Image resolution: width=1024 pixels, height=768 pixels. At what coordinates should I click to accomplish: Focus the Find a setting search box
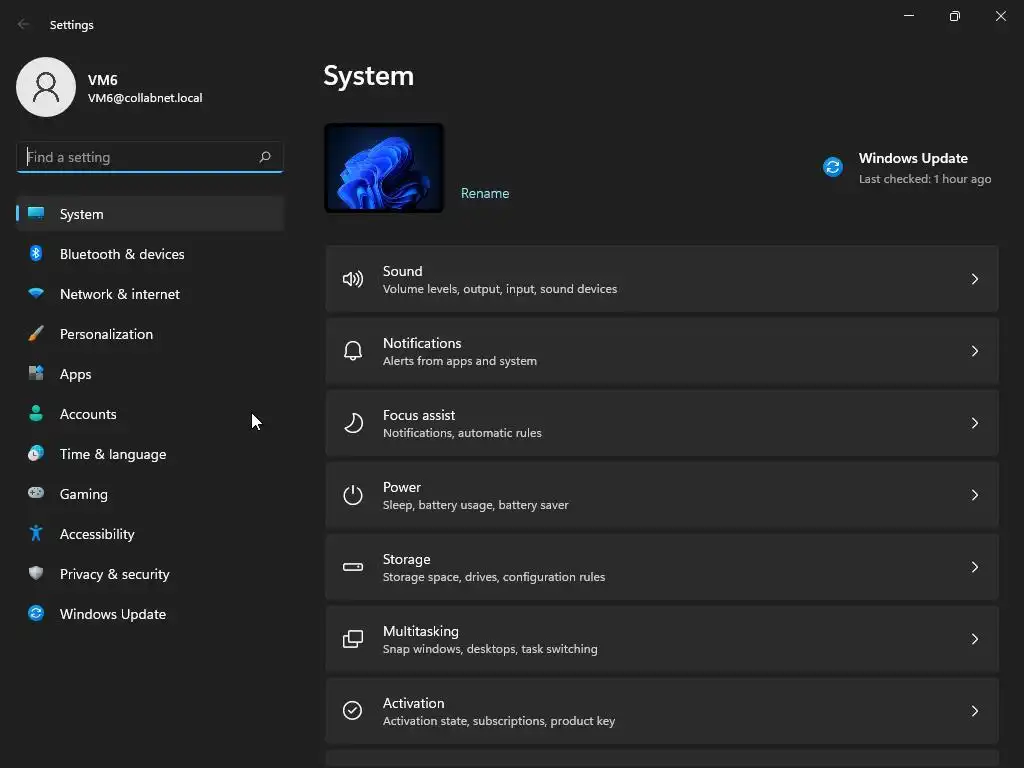click(140, 157)
